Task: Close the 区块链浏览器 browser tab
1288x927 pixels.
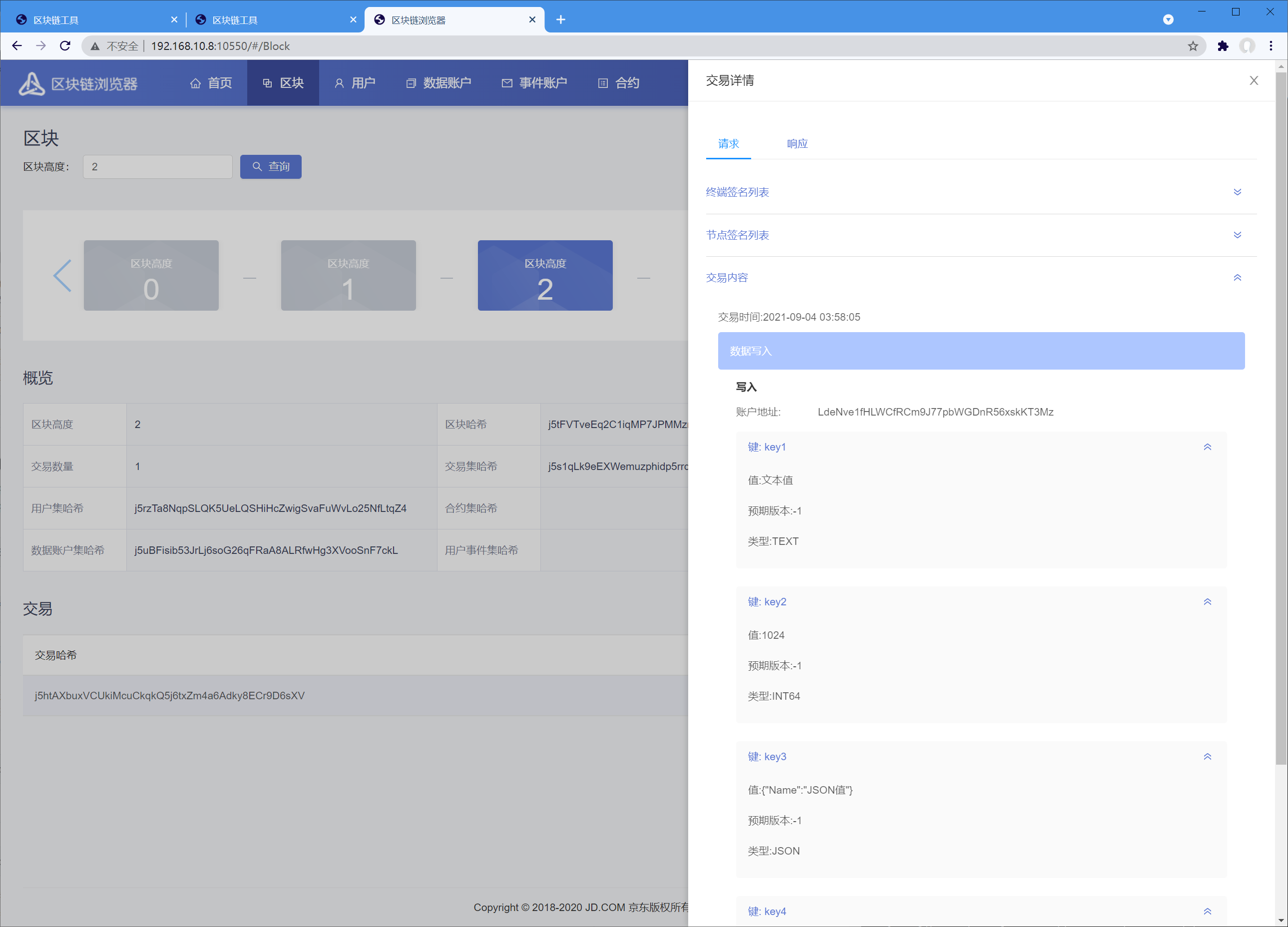Action: pyautogui.click(x=532, y=20)
